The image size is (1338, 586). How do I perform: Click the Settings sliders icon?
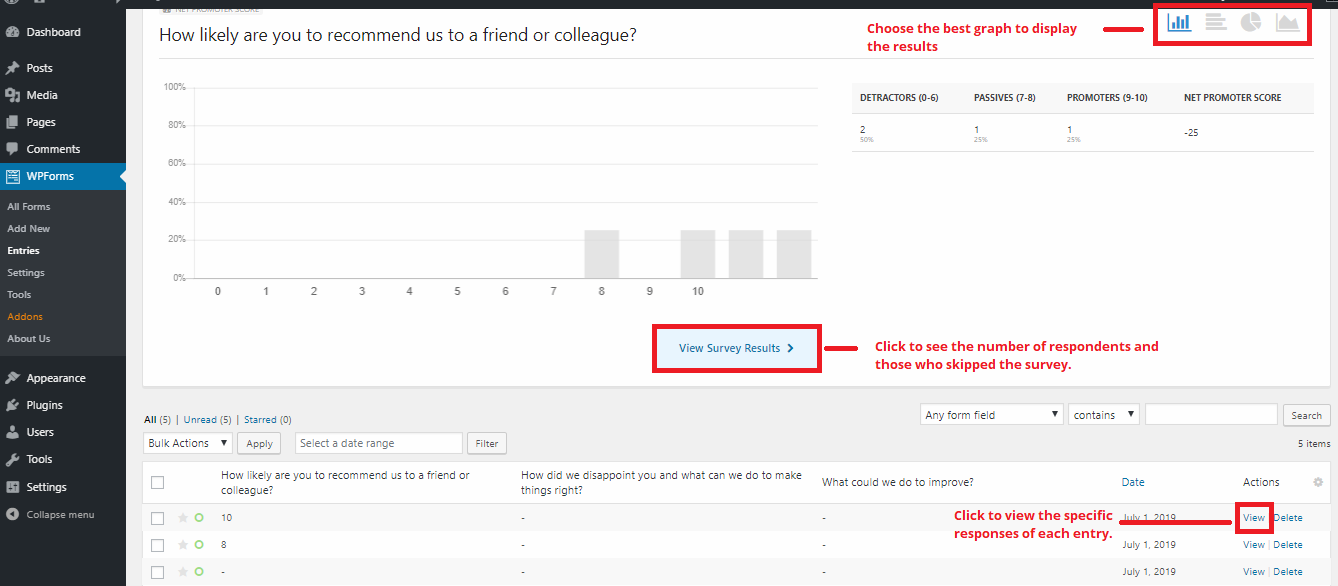click(12, 487)
